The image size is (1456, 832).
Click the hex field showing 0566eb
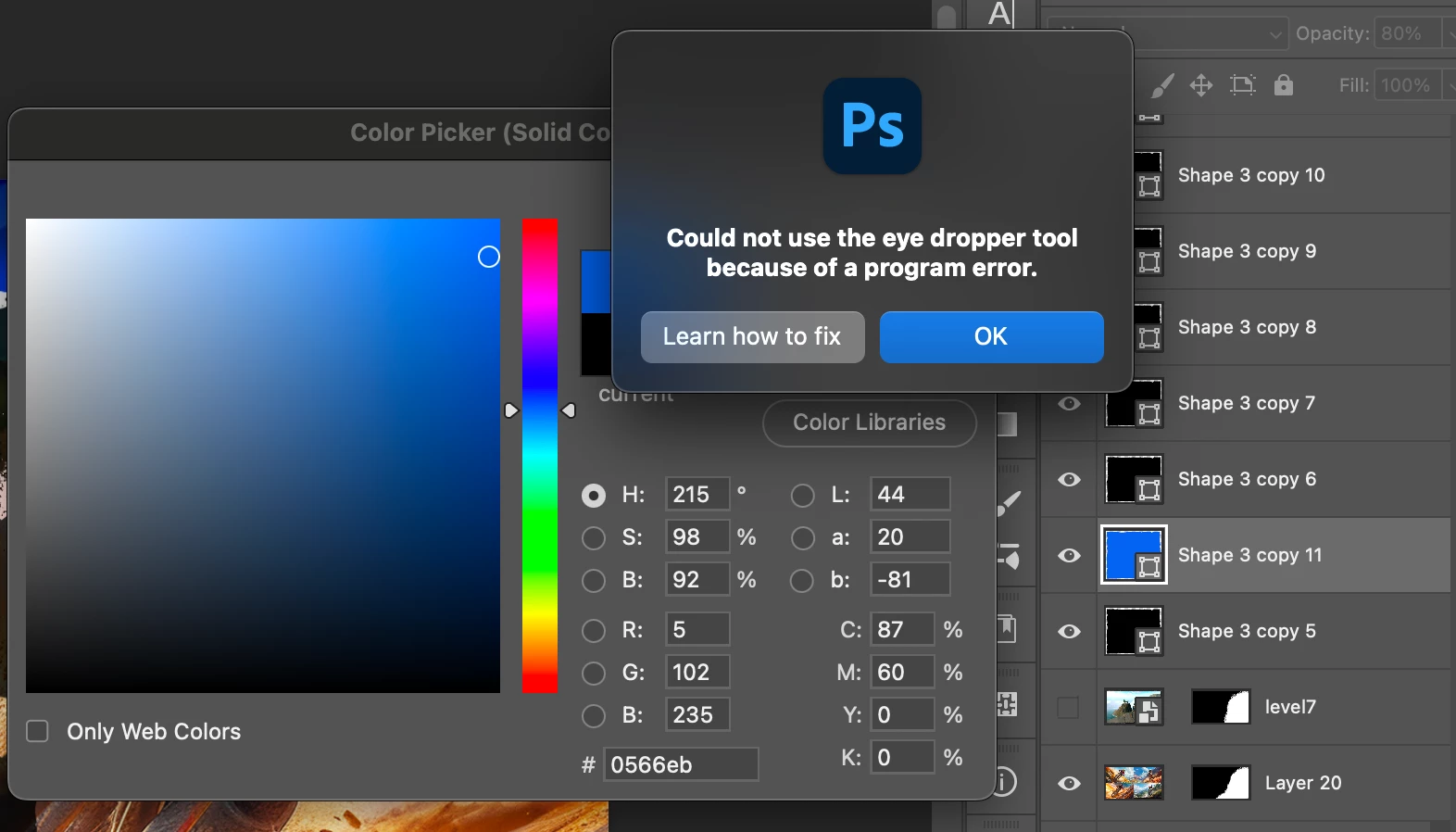tap(681, 764)
